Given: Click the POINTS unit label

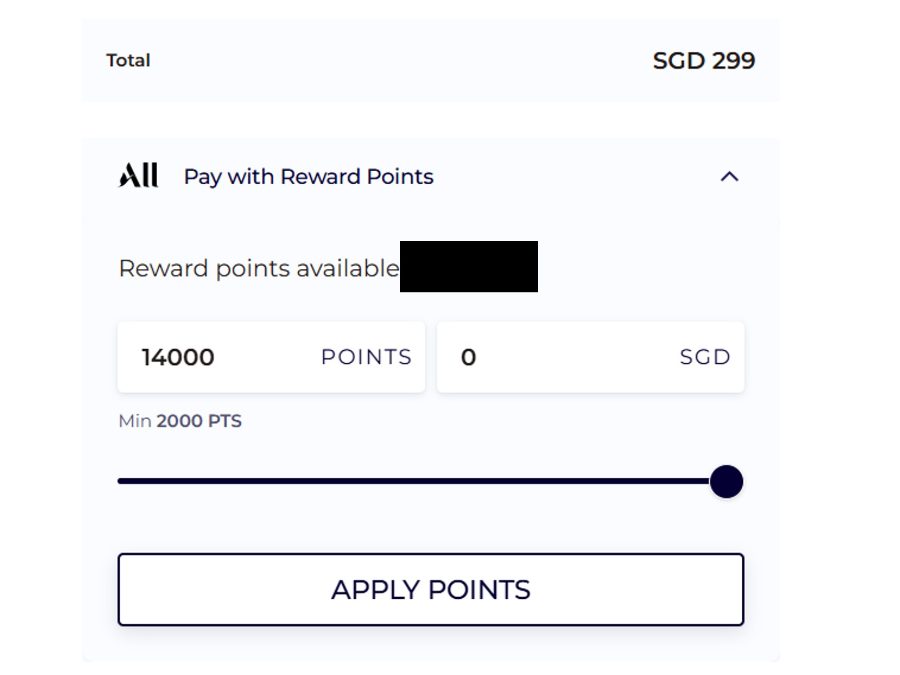Looking at the screenshot, I should (x=366, y=357).
